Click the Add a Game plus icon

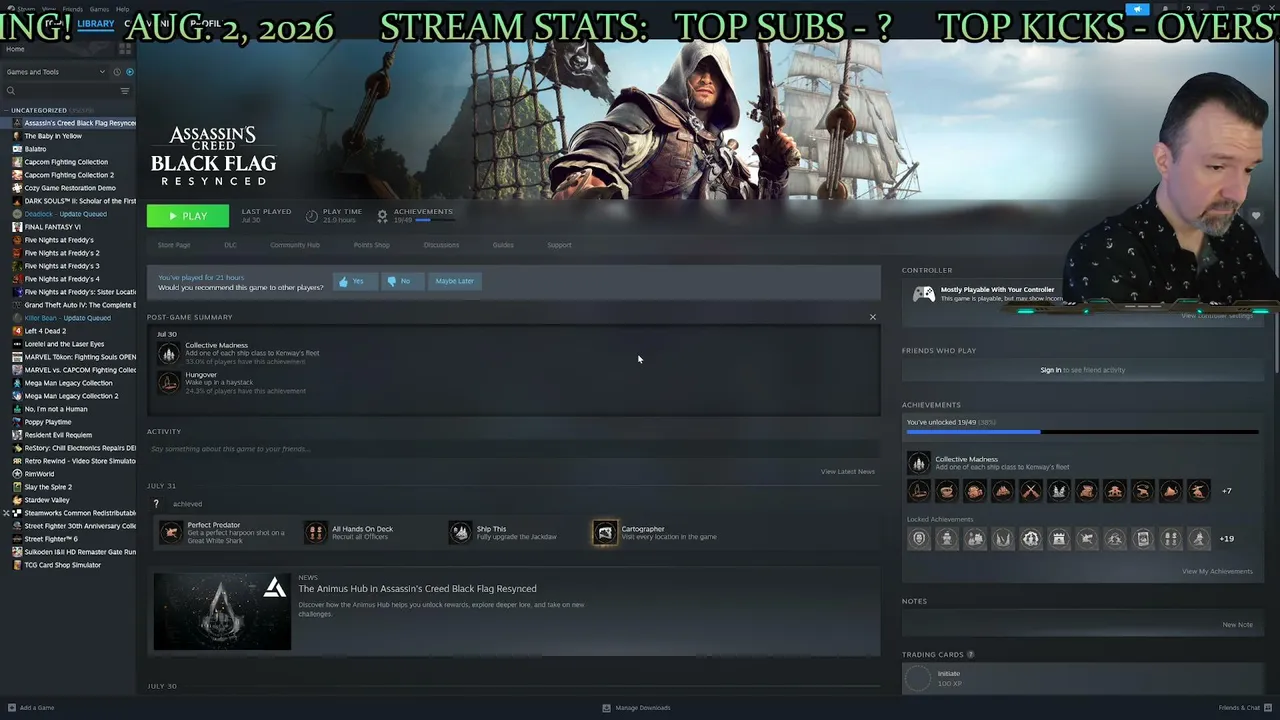(10, 708)
